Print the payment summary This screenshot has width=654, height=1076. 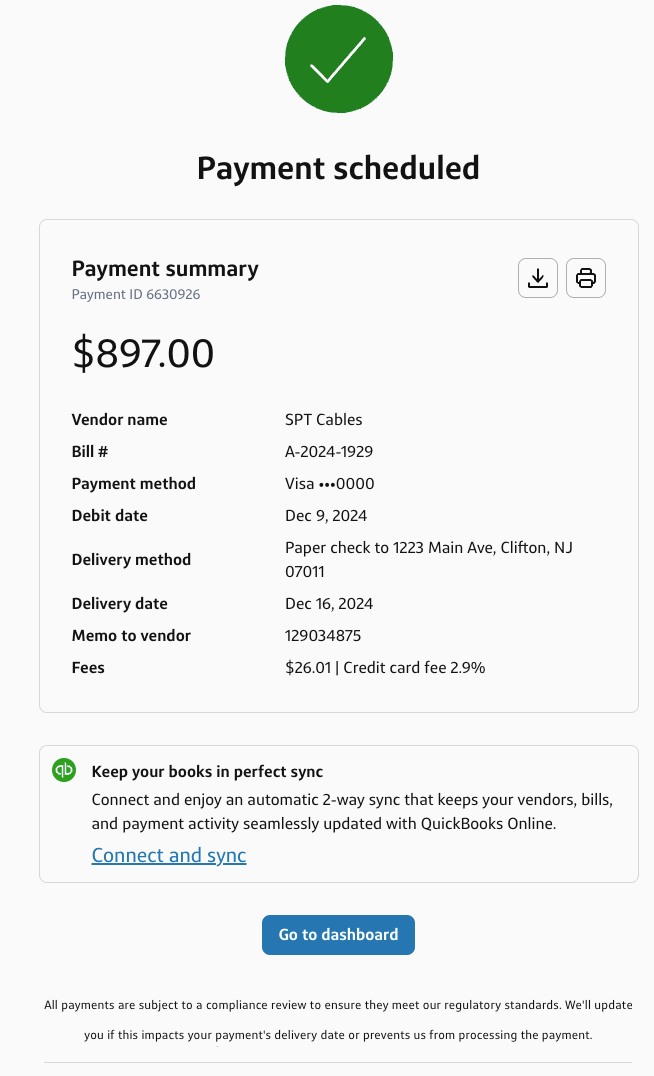click(586, 278)
